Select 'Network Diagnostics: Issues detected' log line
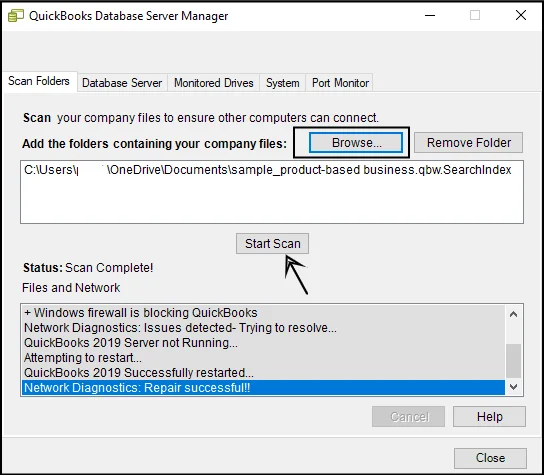 pyautogui.click(x=263, y=328)
